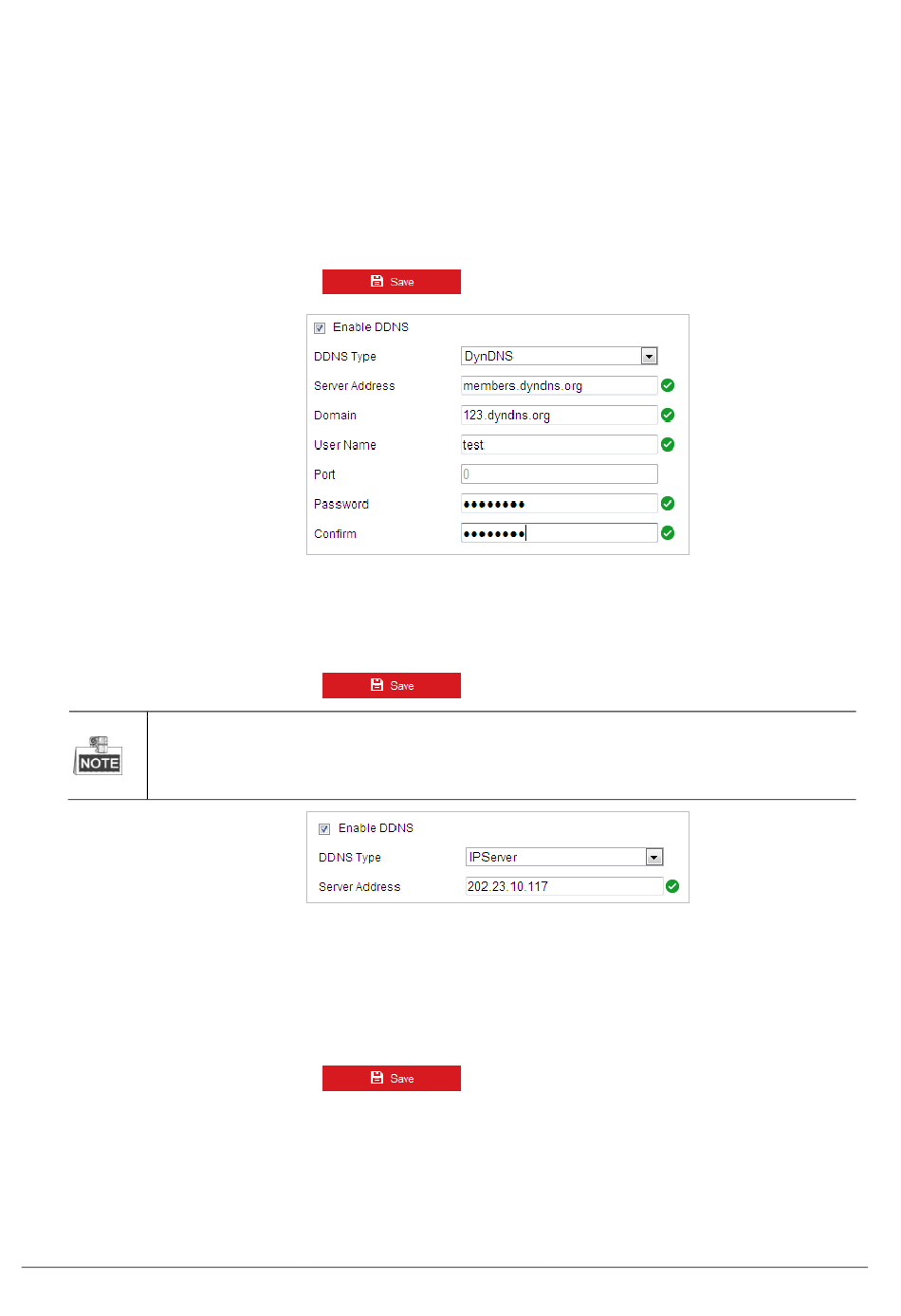Viewport: 901px width, 1316px height.
Task: Edit the Server Address field showing 202.23.10.117
Action: (x=563, y=886)
